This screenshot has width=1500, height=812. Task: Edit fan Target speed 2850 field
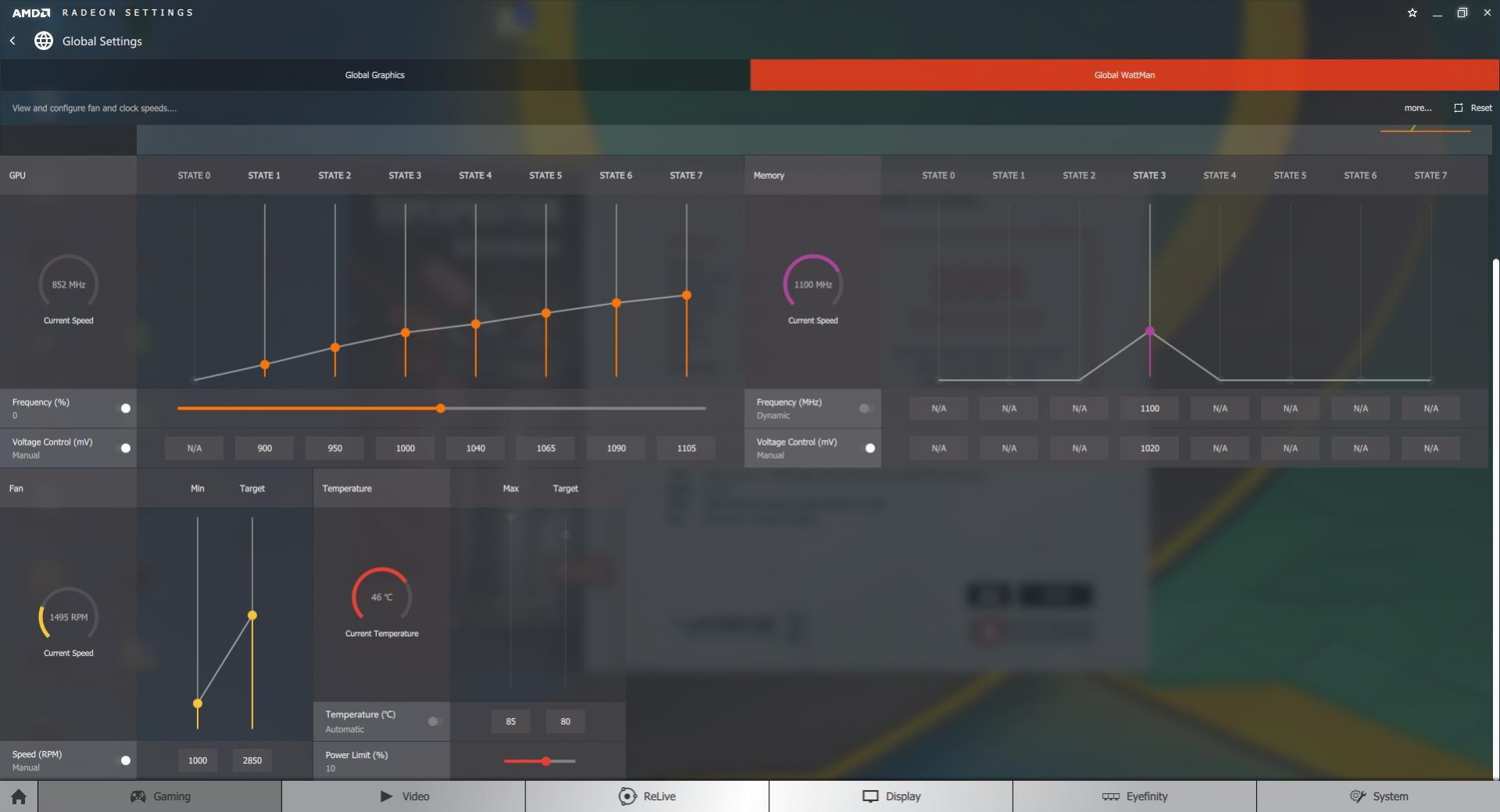coord(252,760)
